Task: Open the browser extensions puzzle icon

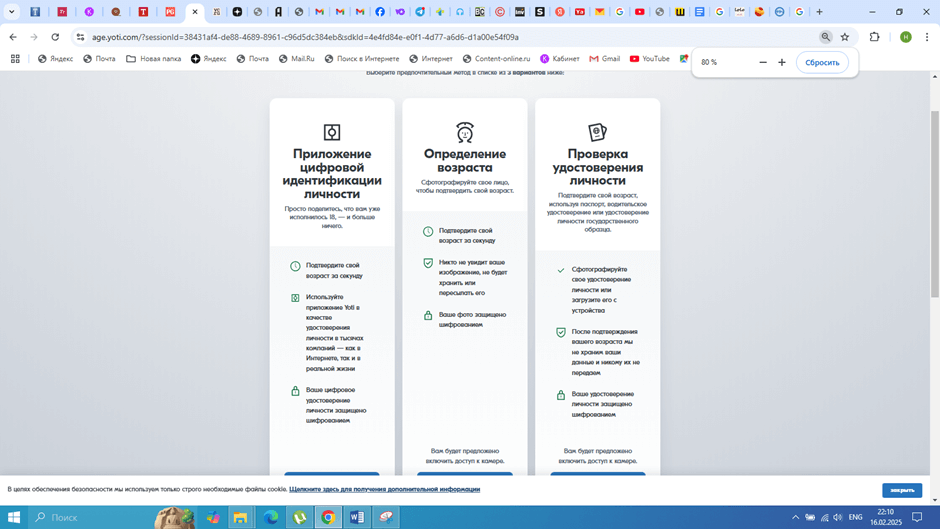Action: [x=874, y=37]
